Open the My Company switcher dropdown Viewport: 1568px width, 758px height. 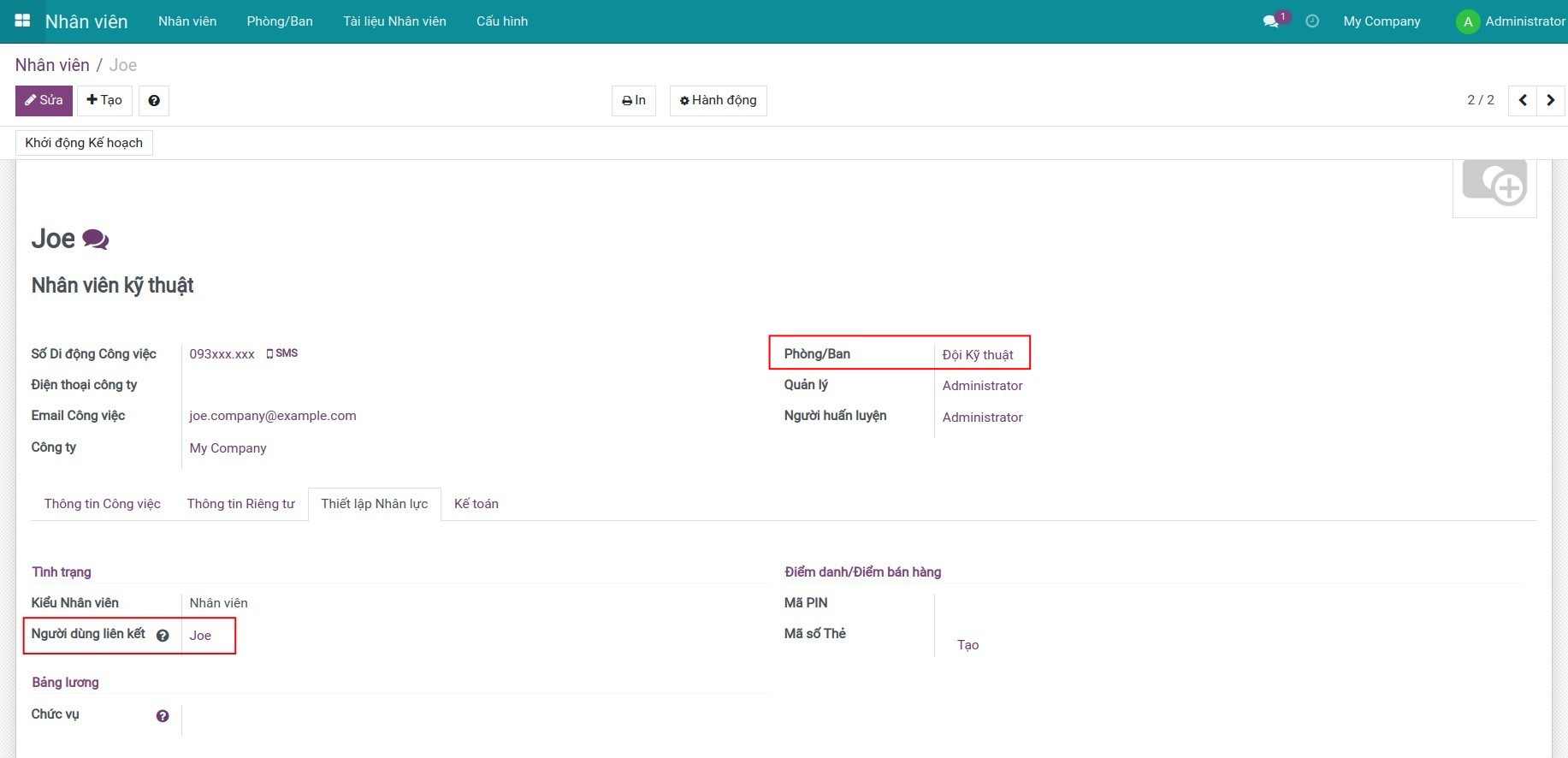tap(1382, 21)
